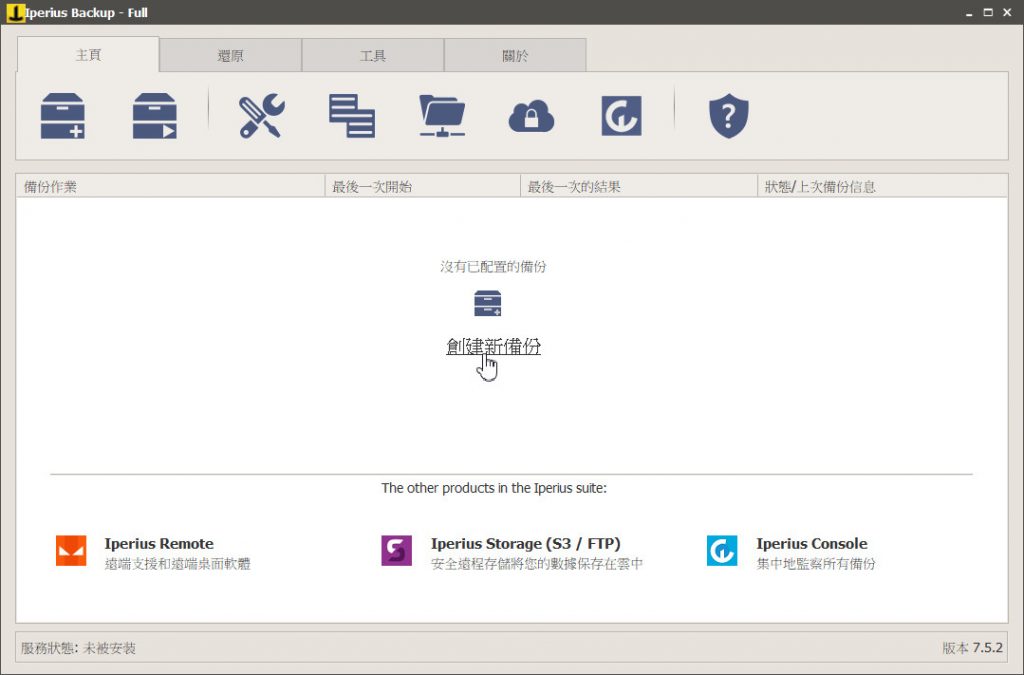Click the cloud security backup icon
Image resolution: width=1024 pixels, height=675 pixels.
pos(533,115)
